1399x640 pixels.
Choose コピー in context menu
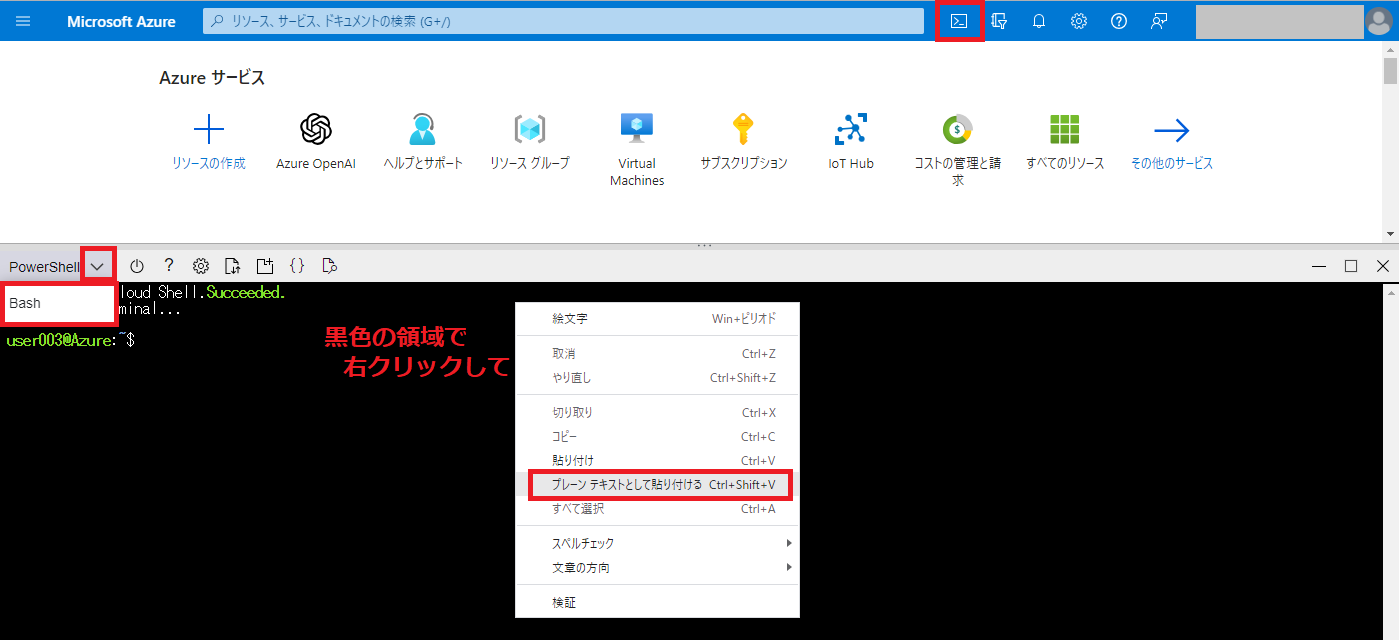[657, 437]
